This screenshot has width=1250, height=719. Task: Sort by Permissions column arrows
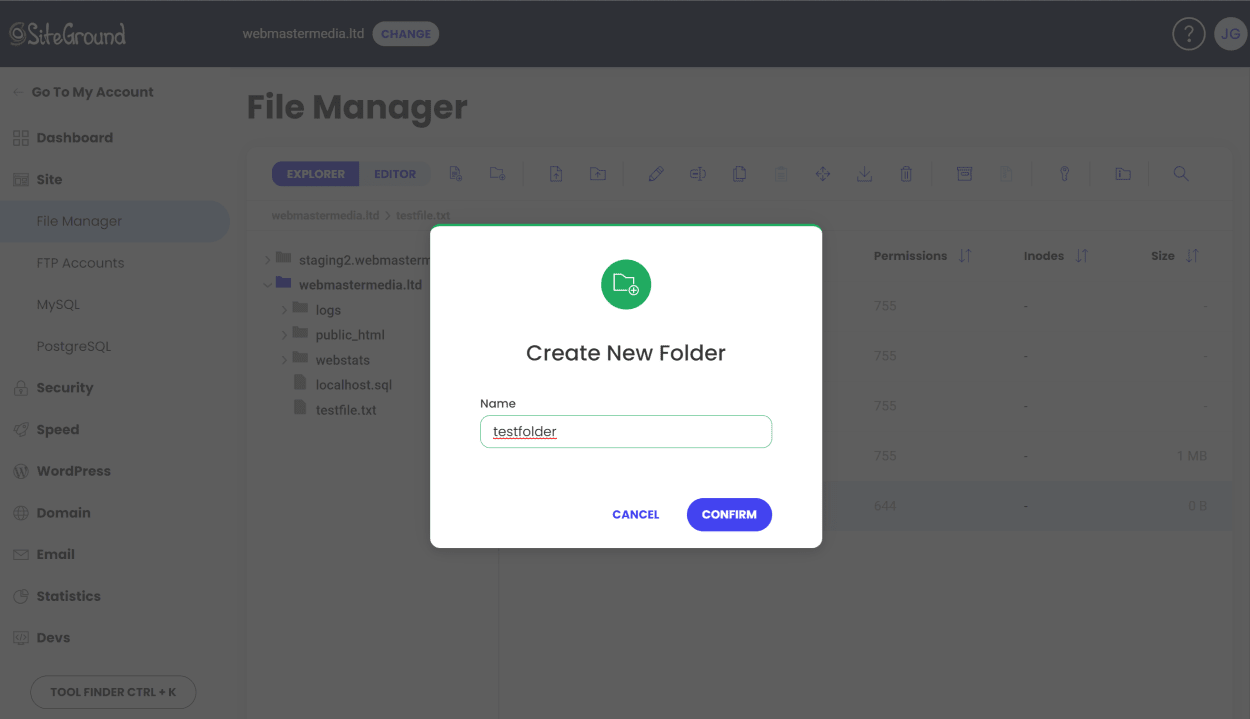[965, 256]
